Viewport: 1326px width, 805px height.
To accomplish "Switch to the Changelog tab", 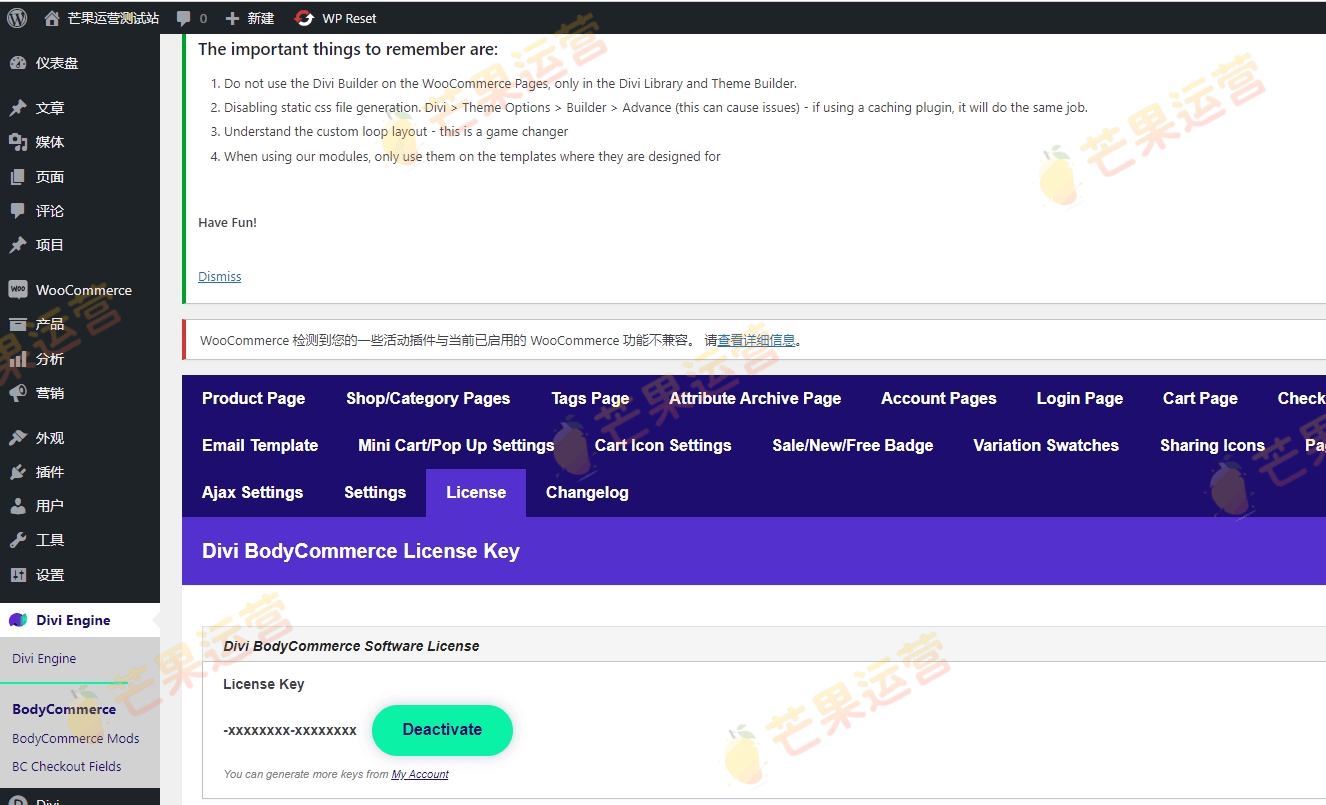I will [586, 492].
